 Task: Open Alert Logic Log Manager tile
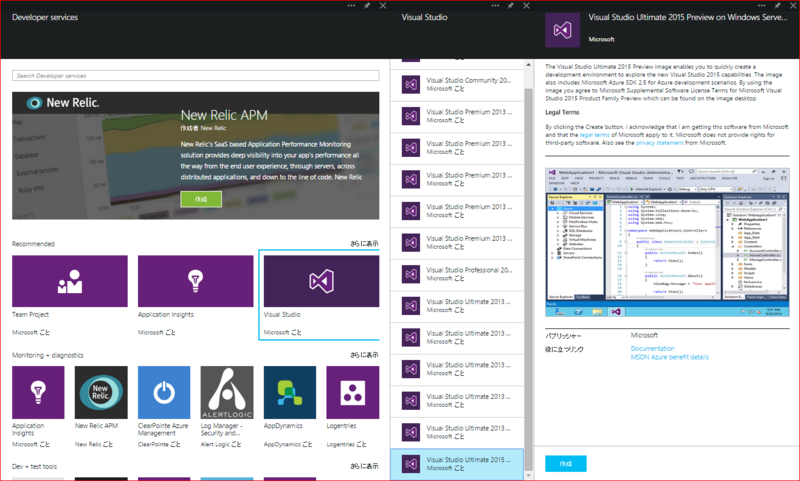click(x=227, y=392)
